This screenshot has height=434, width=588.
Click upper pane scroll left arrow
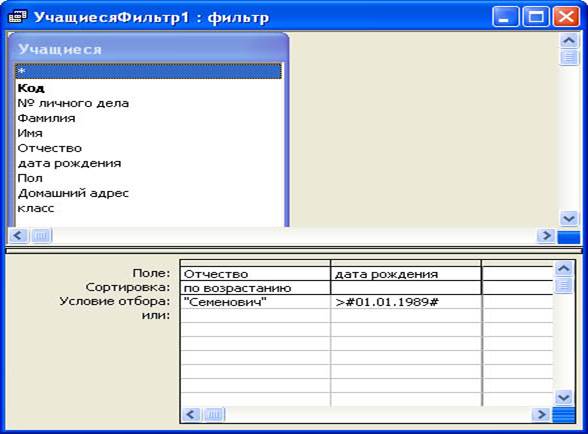[x=18, y=236]
